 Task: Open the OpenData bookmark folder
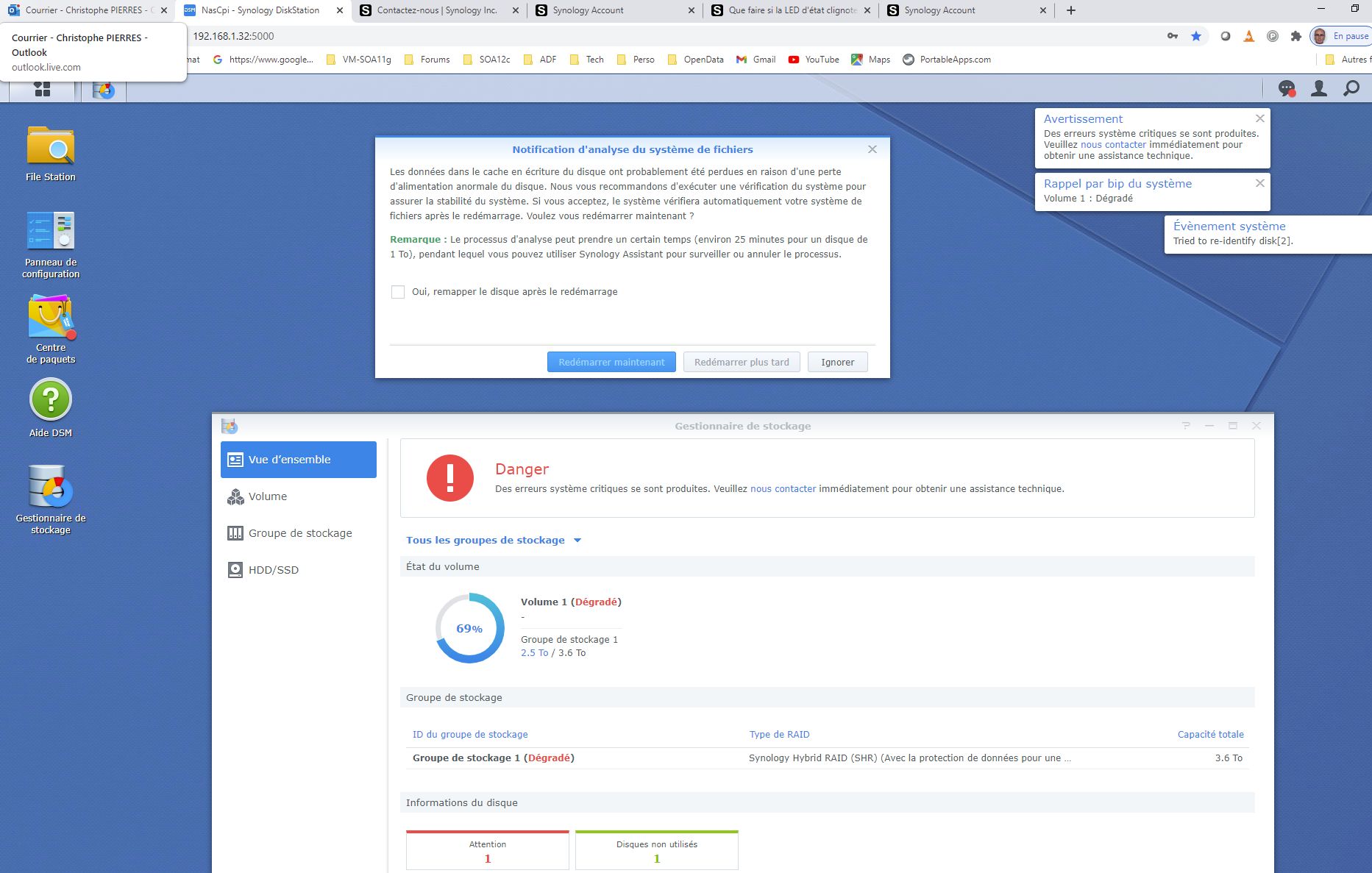pos(695,60)
